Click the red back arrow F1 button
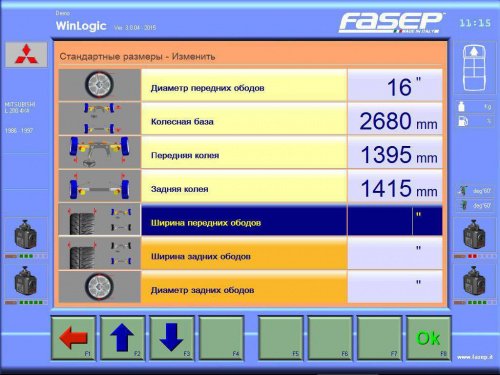The height and width of the screenshot is (375, 500). 73,338
